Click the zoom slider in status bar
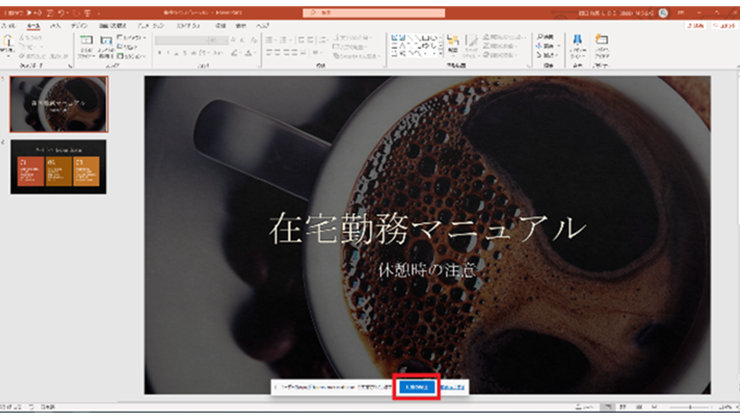Screen dimensions: 740x417 690,407
